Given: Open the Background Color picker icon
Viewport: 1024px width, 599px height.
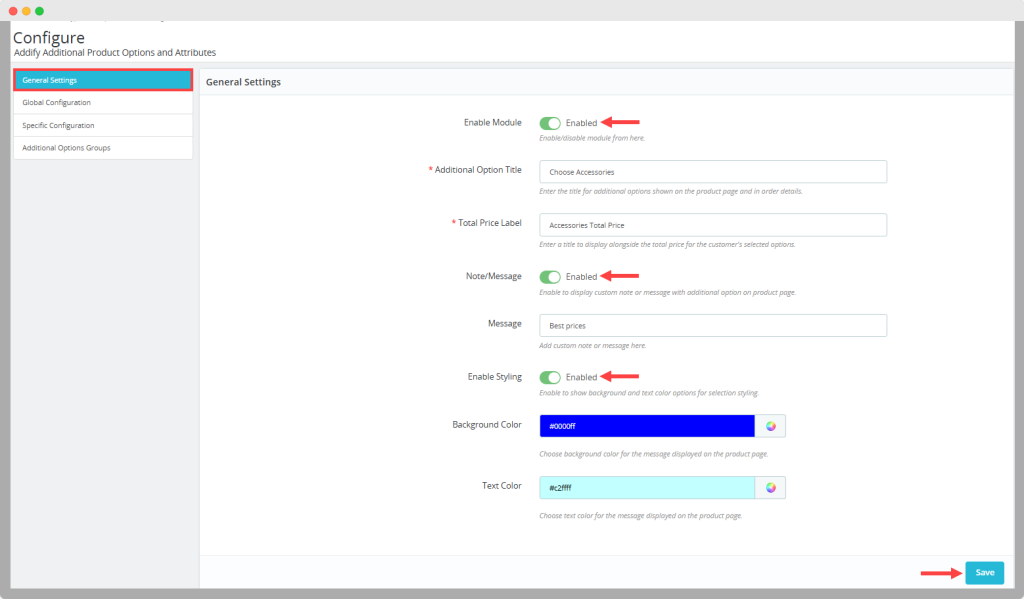Looking at the screenshot, I should pos(770,426).
